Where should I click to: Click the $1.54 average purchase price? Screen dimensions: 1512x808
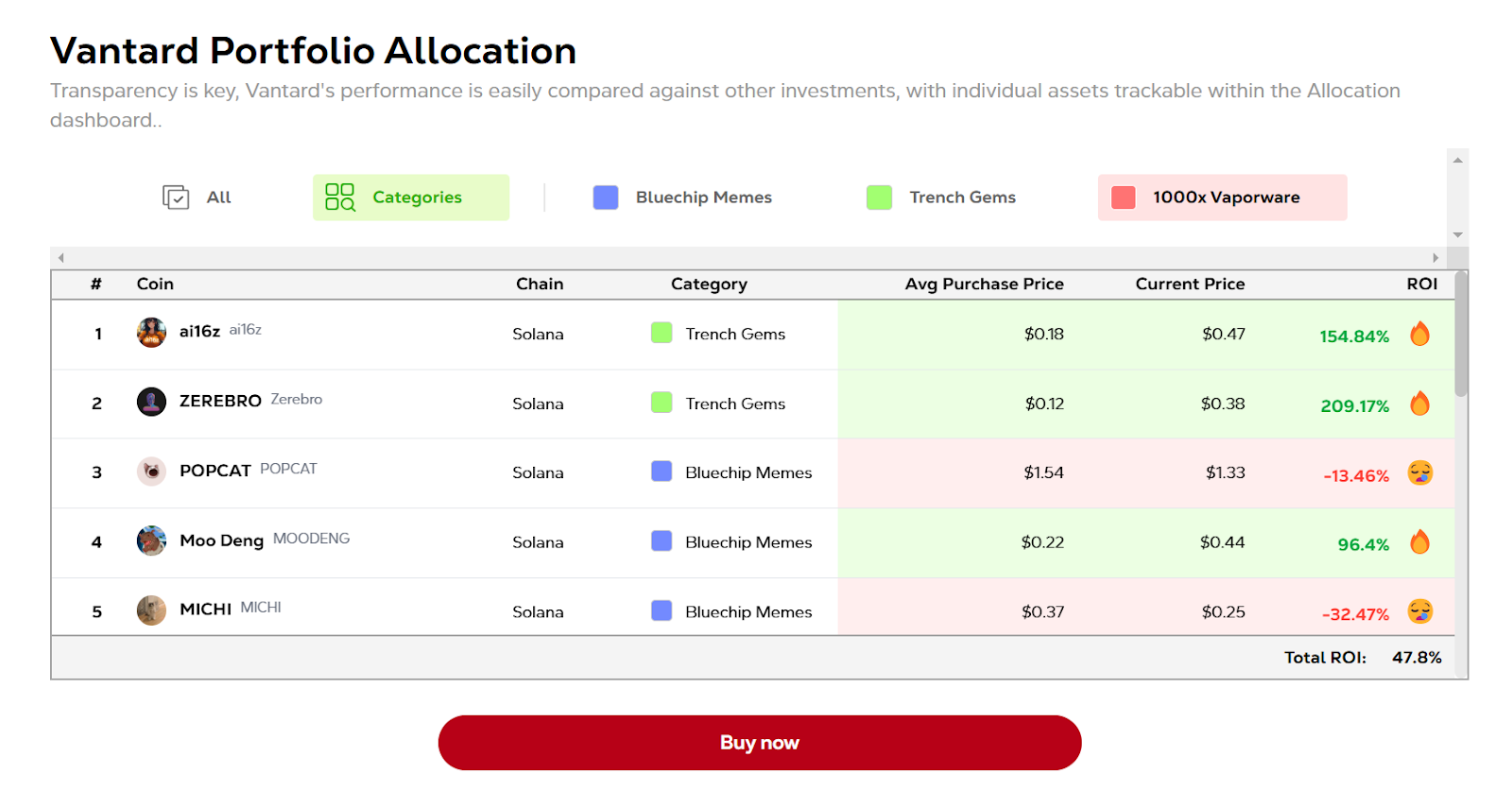click(x=1044, y=473)
